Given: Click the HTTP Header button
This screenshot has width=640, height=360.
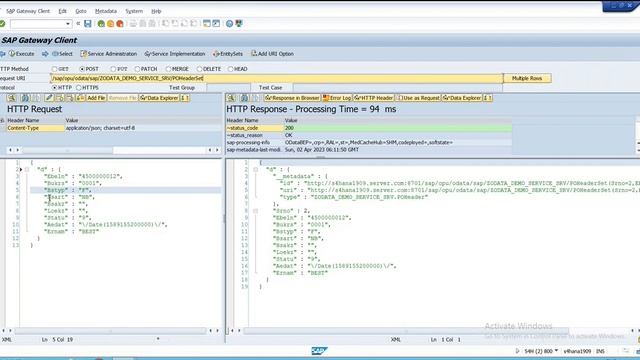Looking at the screenshot, I should point(373,98).
